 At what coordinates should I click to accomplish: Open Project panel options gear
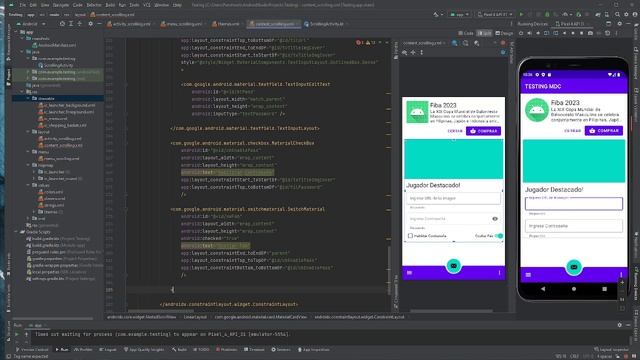[90, 24]
